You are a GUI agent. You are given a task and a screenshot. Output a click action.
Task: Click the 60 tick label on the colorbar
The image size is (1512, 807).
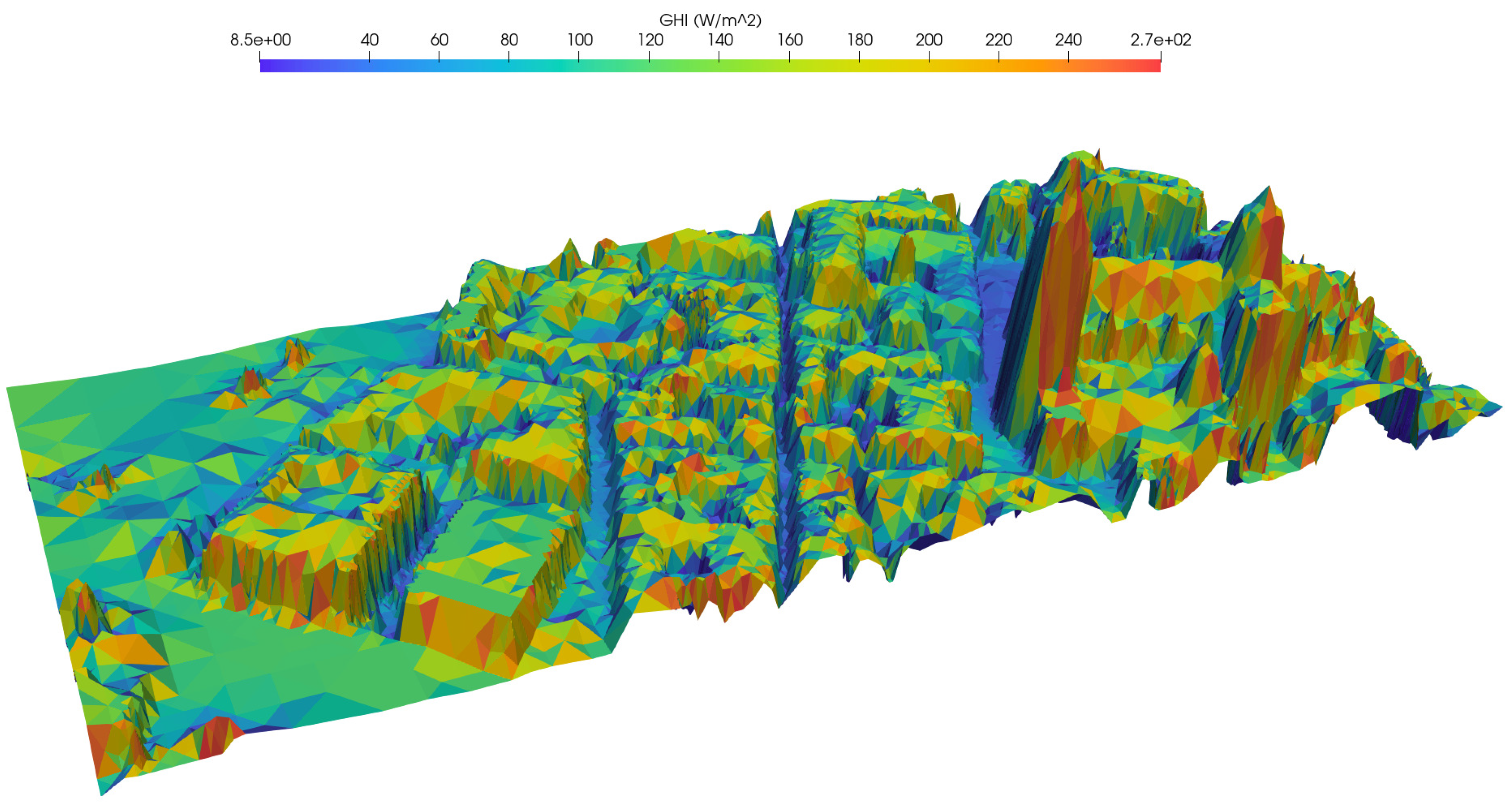tap(439, 40)
